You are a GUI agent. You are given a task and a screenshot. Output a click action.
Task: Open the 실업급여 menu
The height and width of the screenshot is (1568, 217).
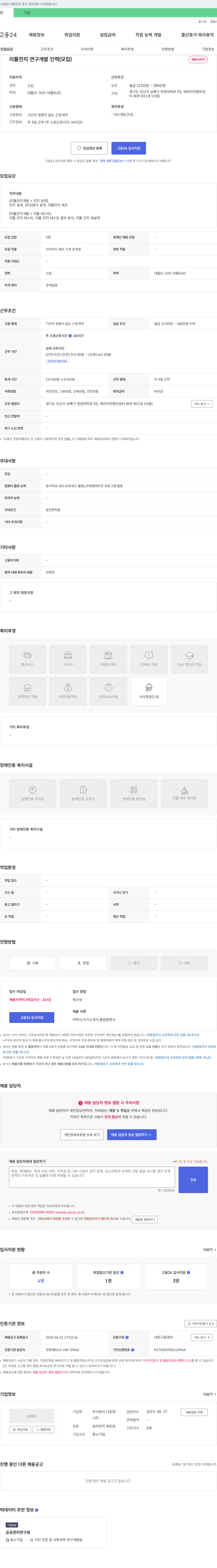[108, 35]
